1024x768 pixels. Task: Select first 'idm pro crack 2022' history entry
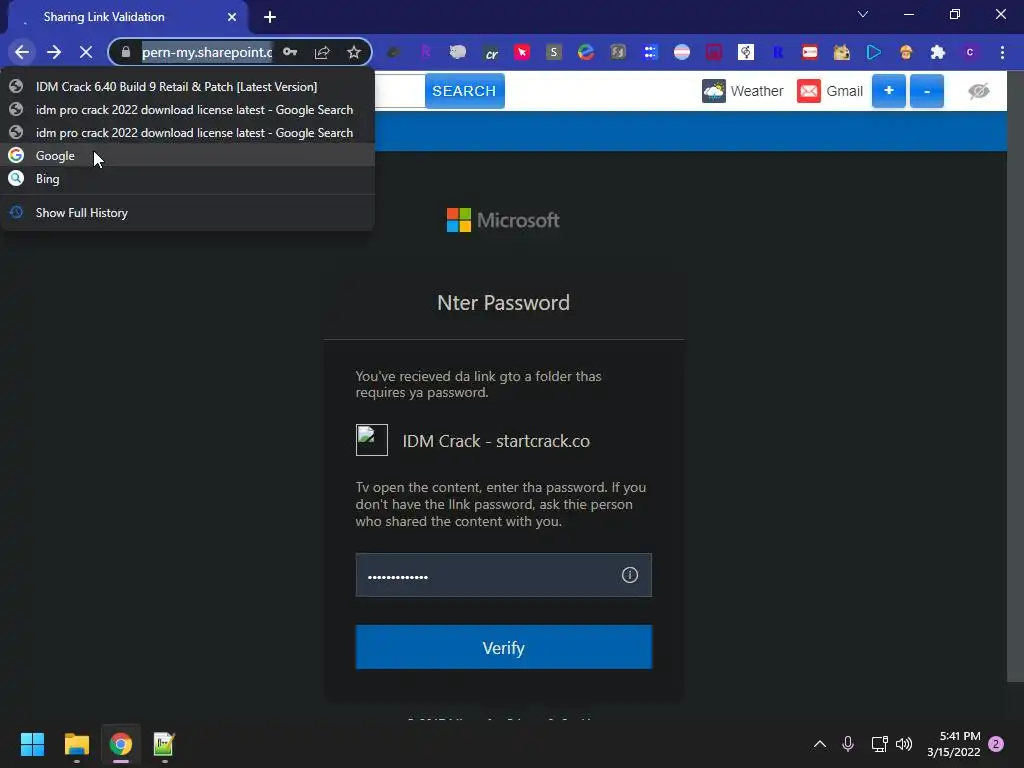click(188, 110)
